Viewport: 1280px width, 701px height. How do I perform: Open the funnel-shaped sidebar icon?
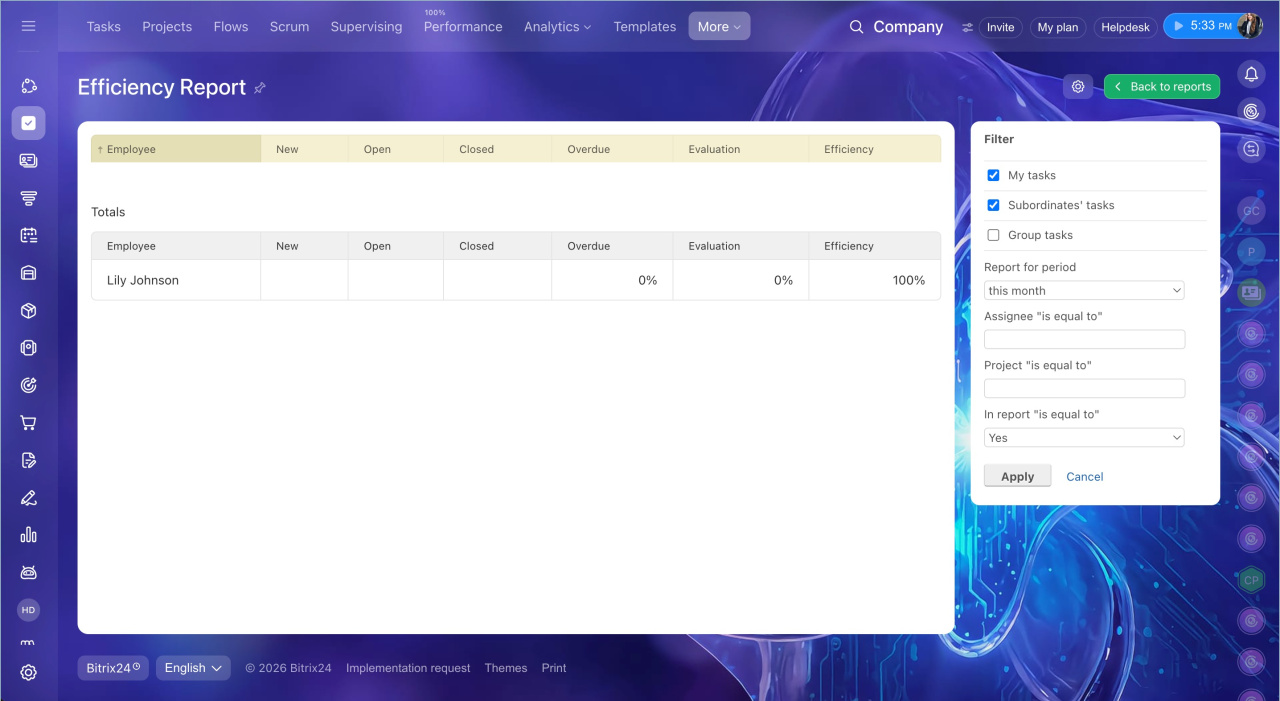click(x=28, y=198)
